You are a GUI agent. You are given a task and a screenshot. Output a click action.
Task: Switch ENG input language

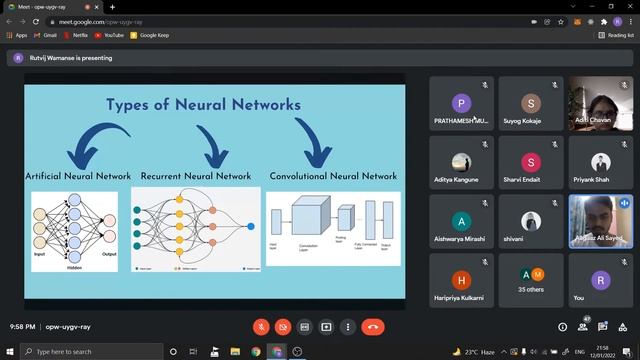(x=580, y=352)
